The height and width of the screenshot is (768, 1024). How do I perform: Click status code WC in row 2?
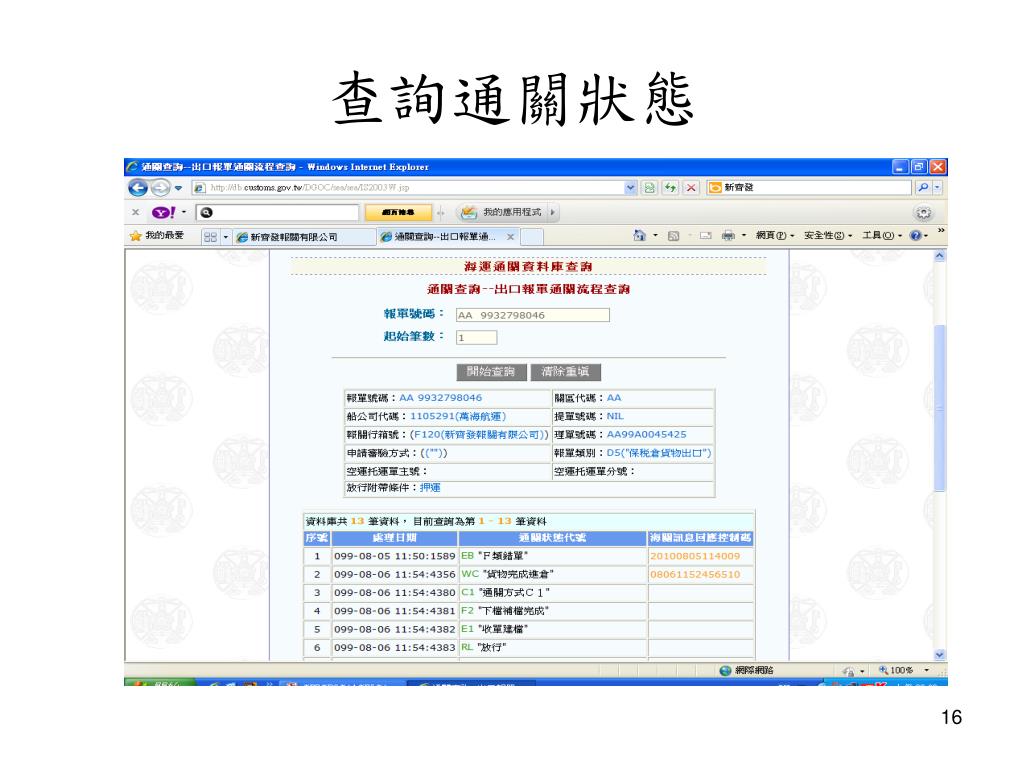click(x=470, y=574)
